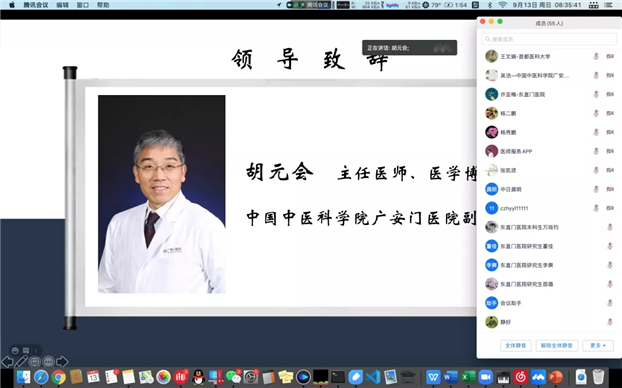Open WeChat in the dock

pos(233,376)
